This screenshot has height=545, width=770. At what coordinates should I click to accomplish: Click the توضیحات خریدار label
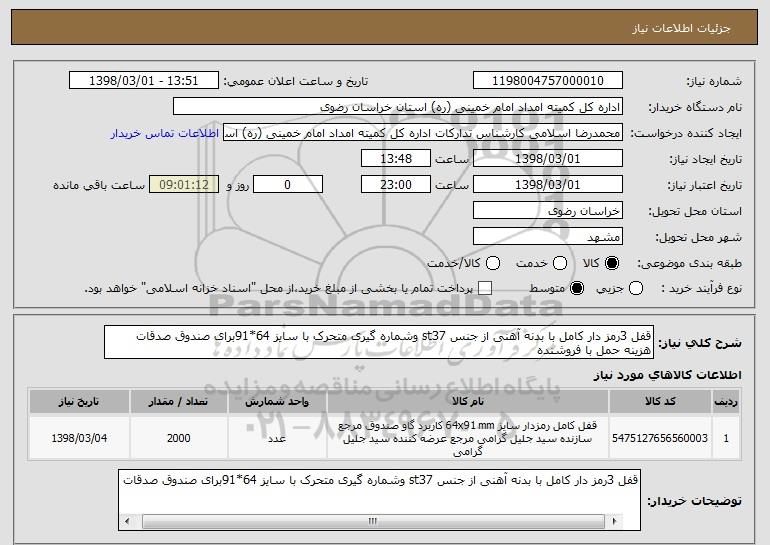(x=694, y=501)
